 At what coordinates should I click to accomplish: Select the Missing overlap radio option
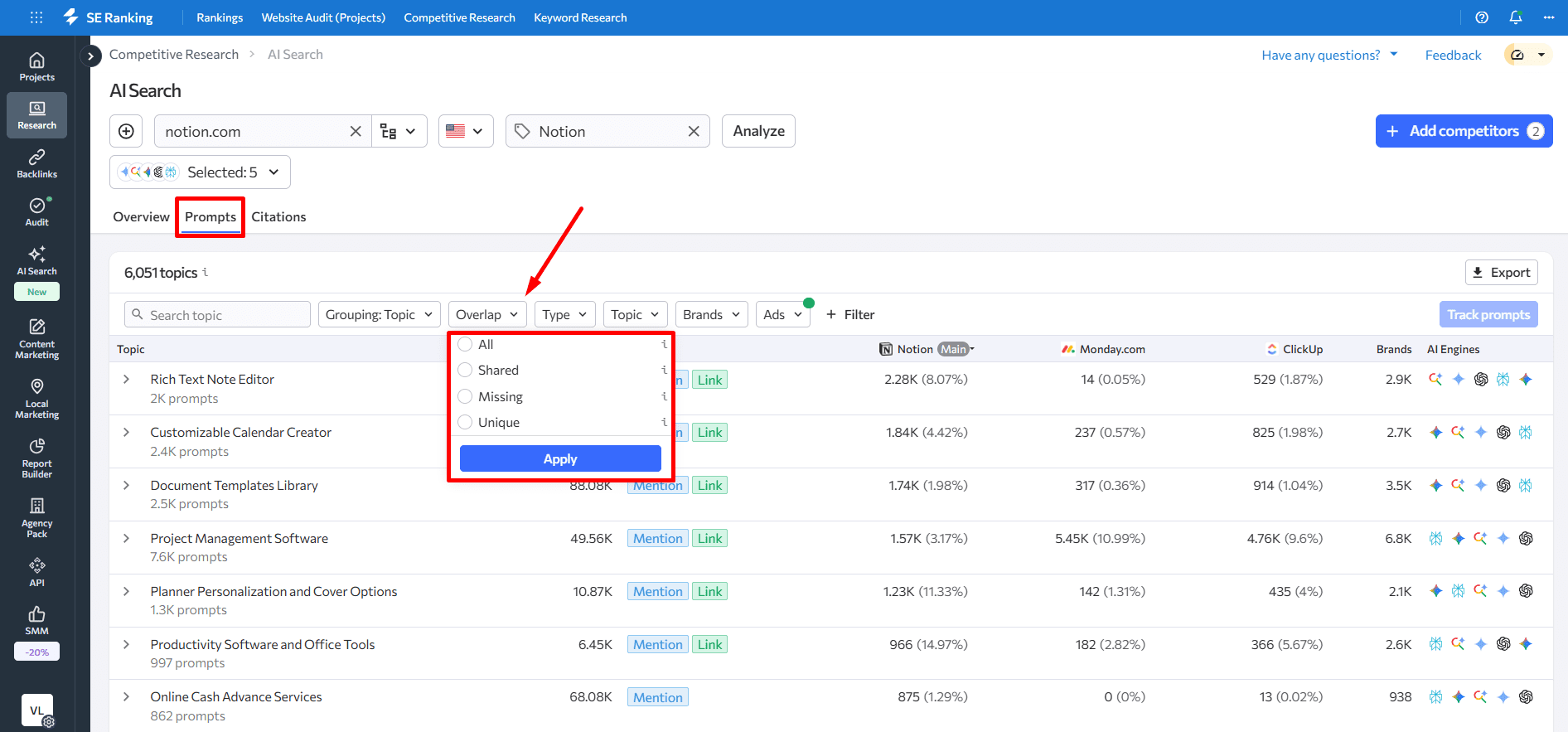(x=465, y=396)
